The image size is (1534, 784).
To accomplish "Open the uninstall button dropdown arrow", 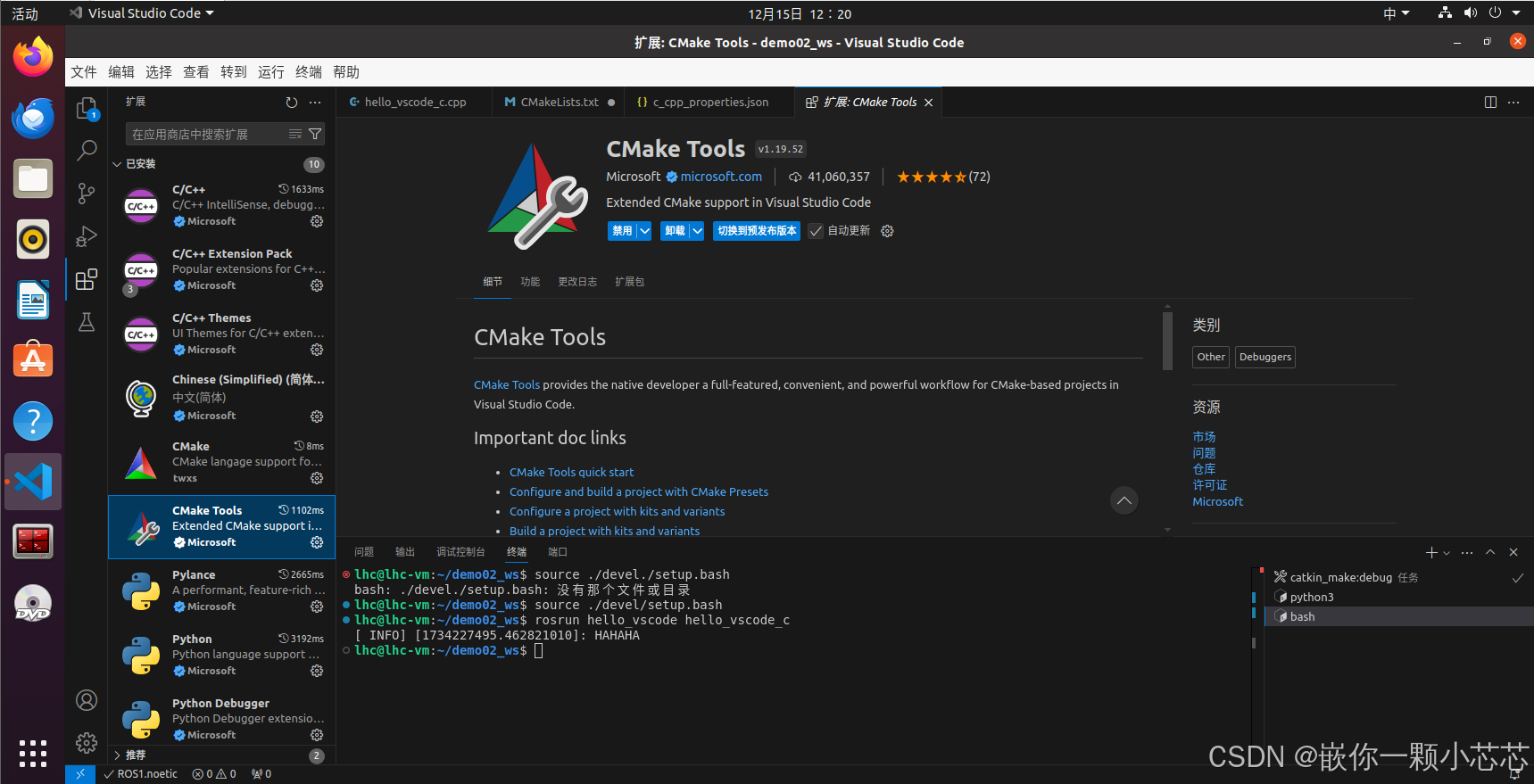I will 698,231.
